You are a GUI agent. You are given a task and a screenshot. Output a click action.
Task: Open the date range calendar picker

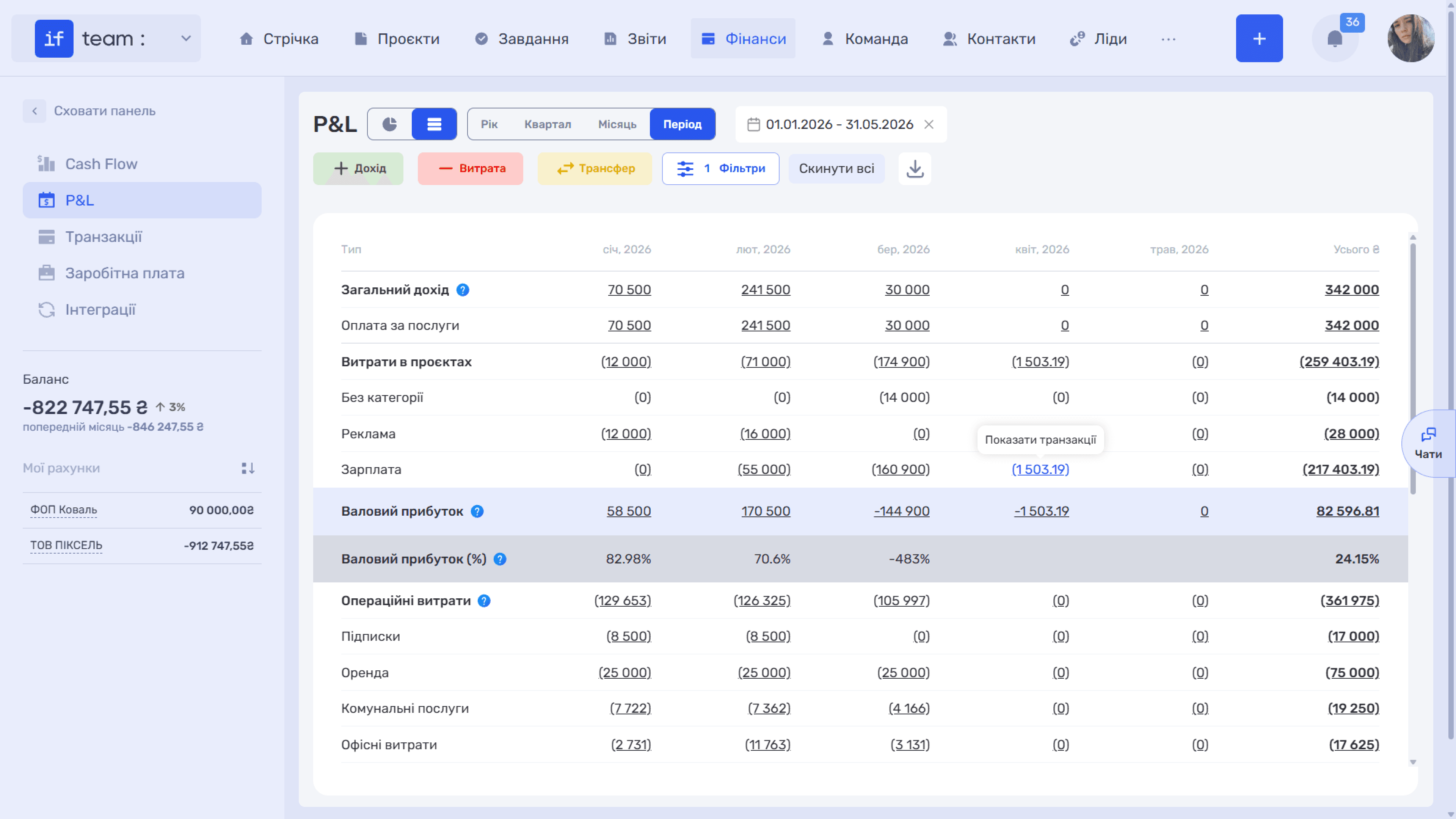tap(753, 124)
